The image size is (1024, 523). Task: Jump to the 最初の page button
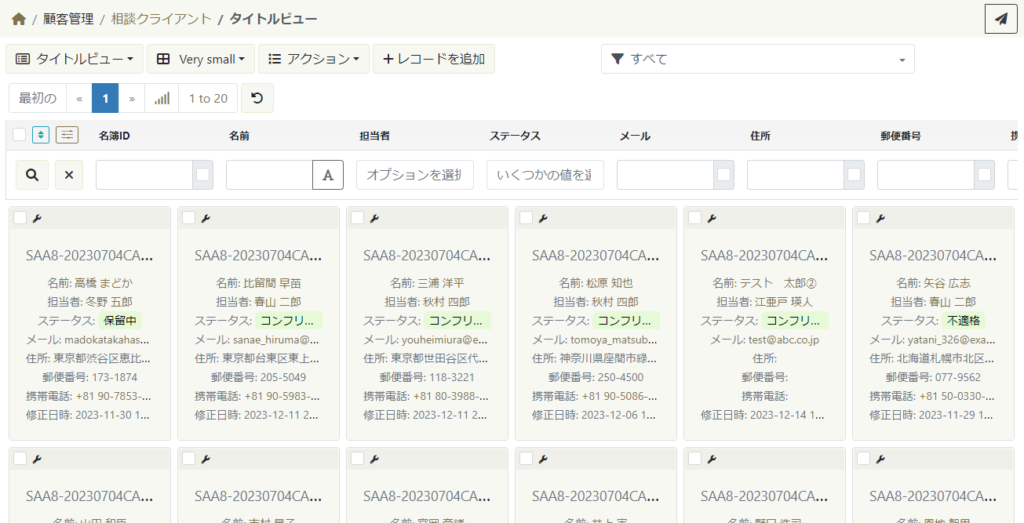click(x=38, y=98)
